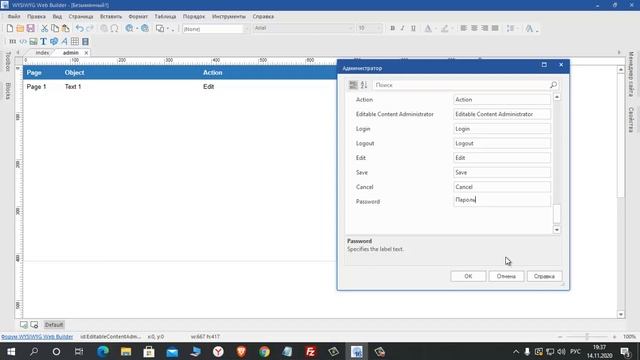
Task: Insert HTML code object icon
Action: click(23, 41)
